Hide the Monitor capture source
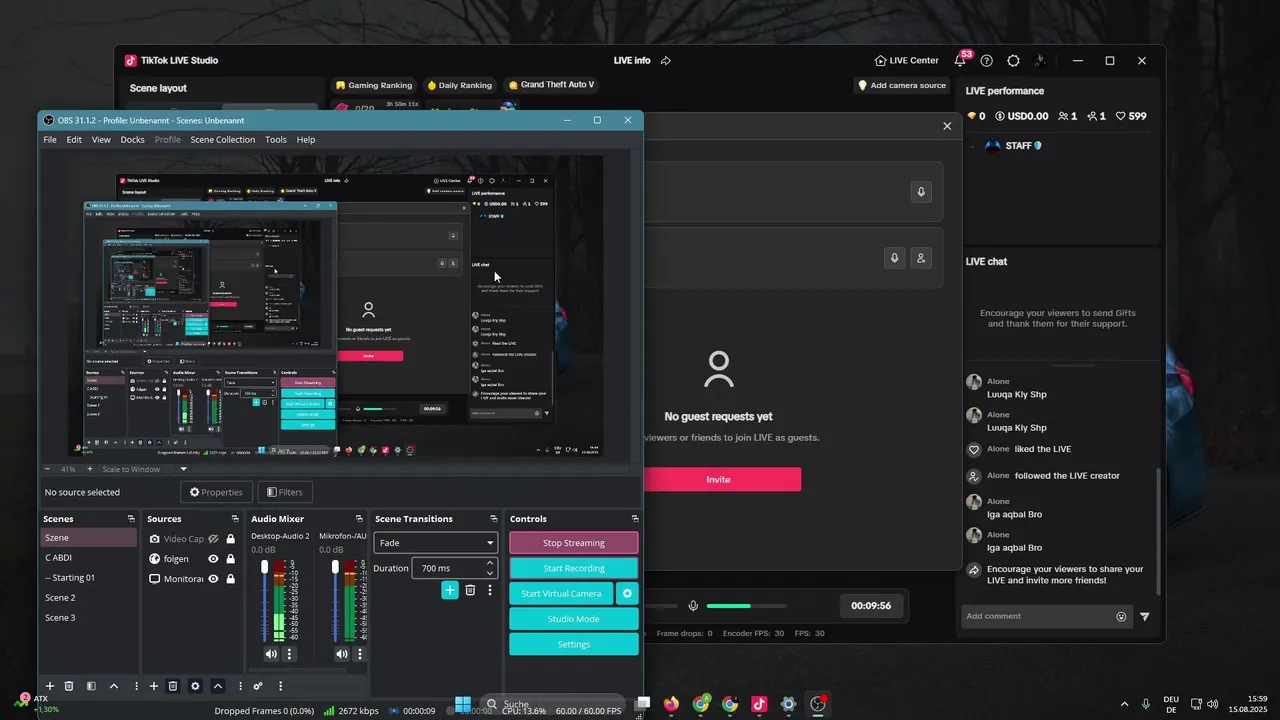 213,579
